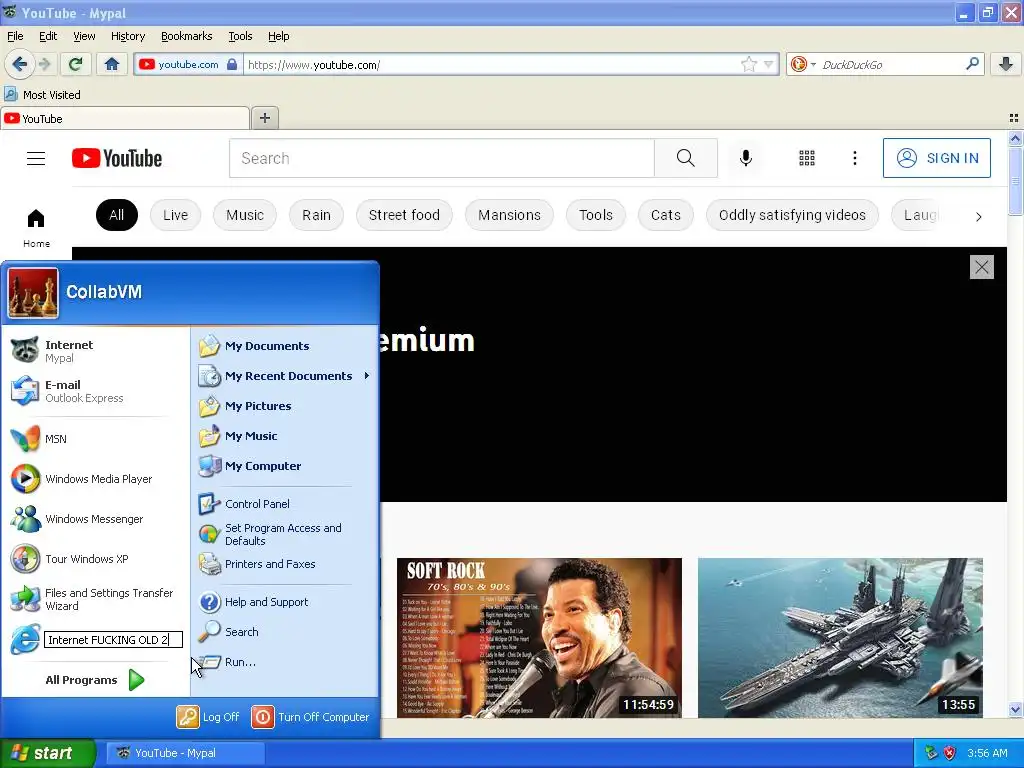Launch Windows Messenger

coord(96,519)
